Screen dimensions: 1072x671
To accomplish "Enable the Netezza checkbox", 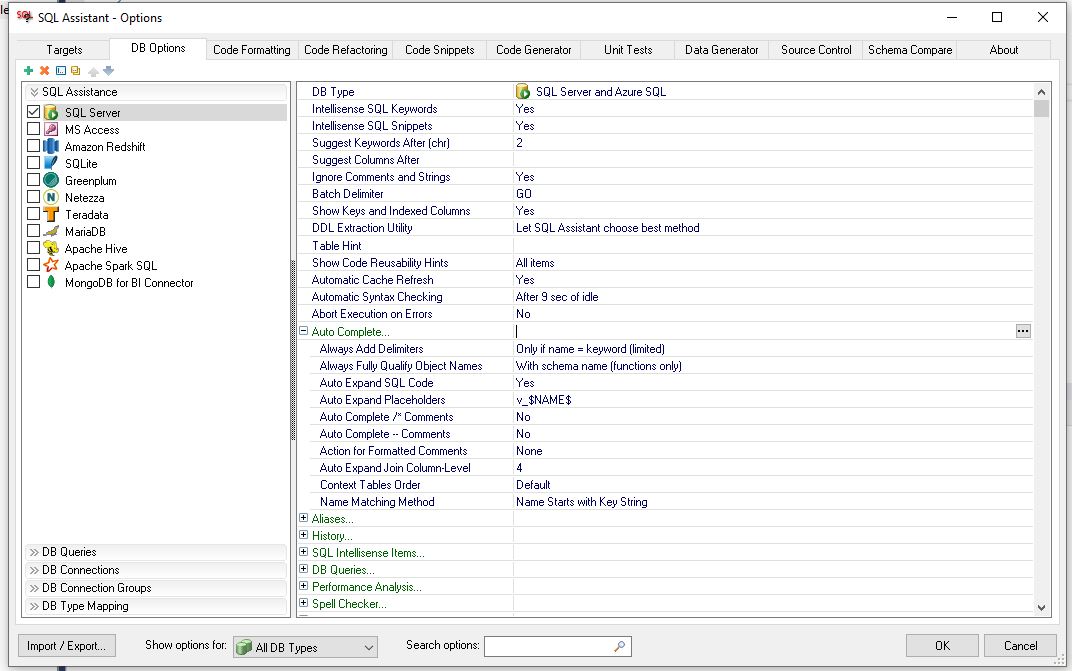I will click(x=34, y=197).
